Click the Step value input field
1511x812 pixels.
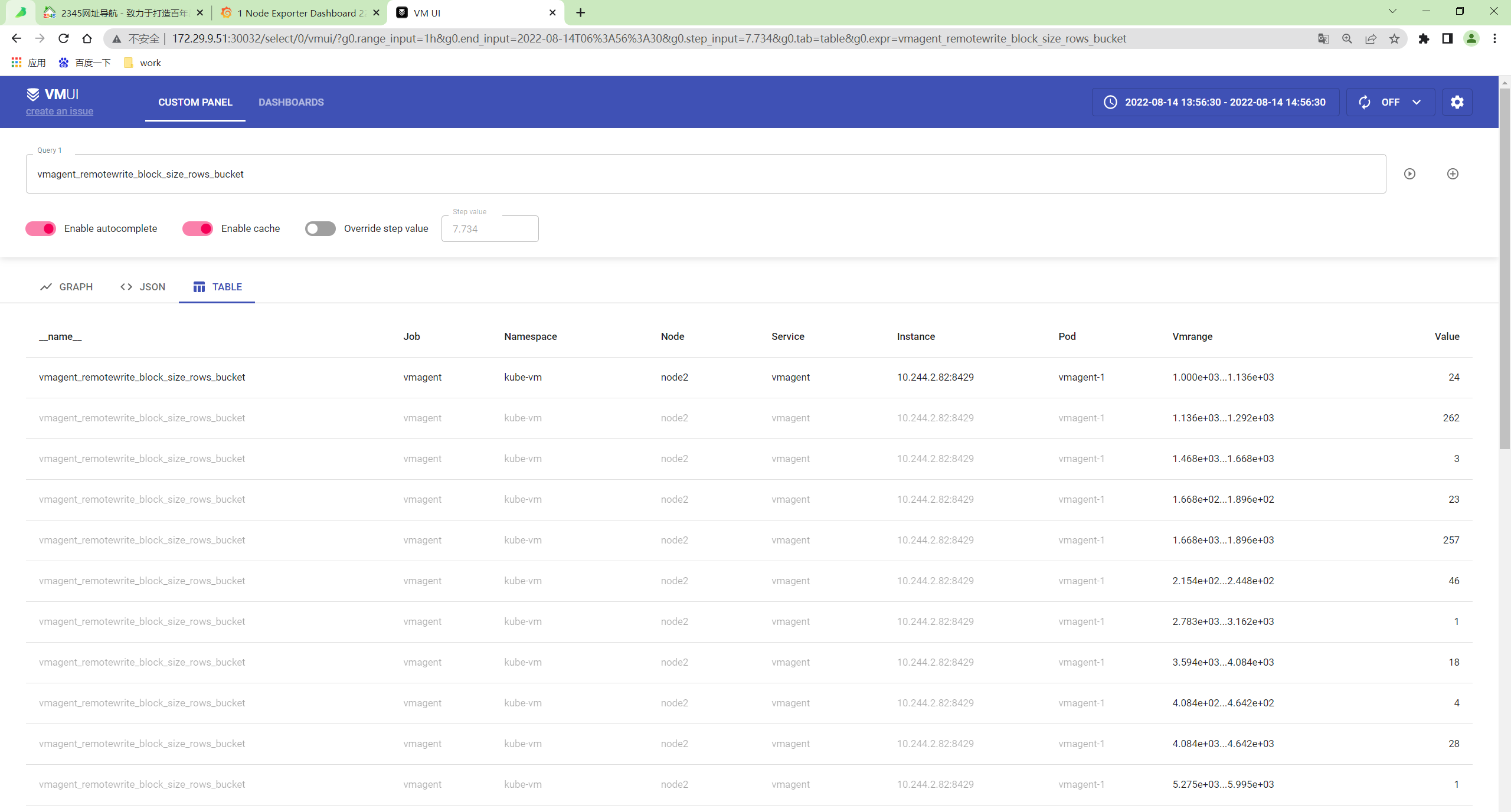click(489, 229)
